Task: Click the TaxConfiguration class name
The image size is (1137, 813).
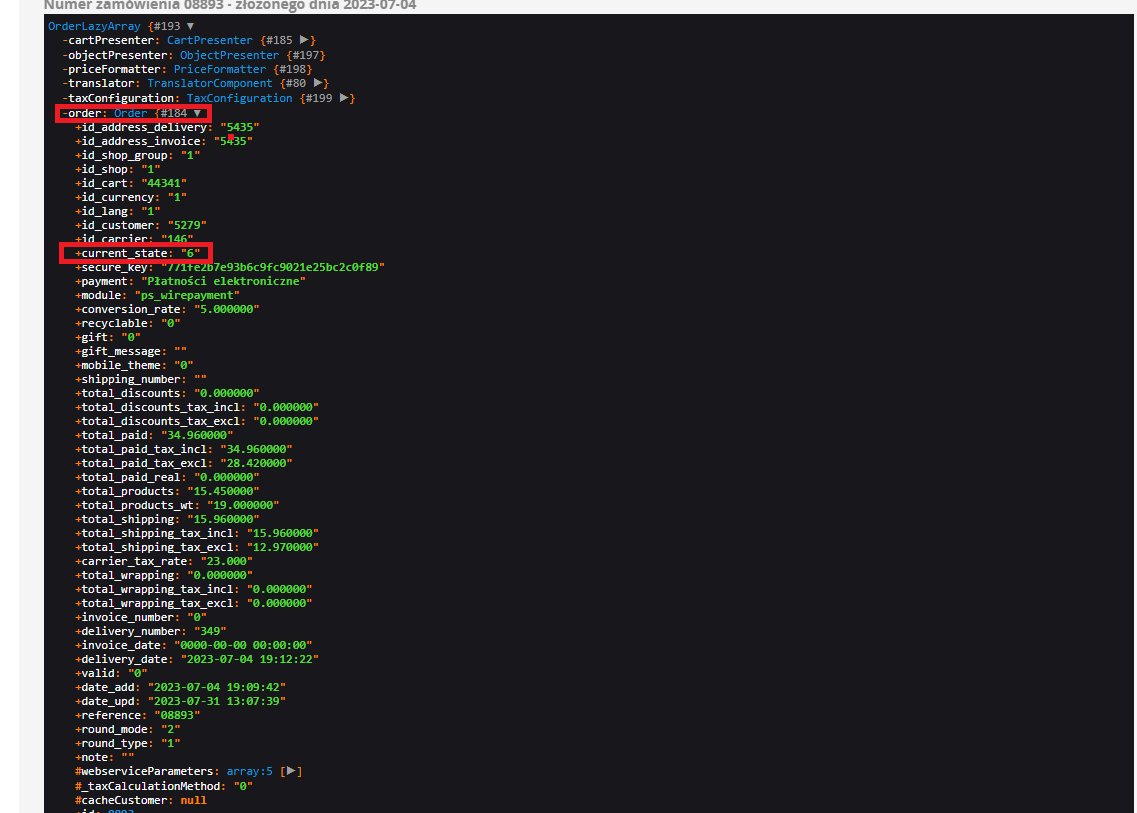Action: click(239, 98)
